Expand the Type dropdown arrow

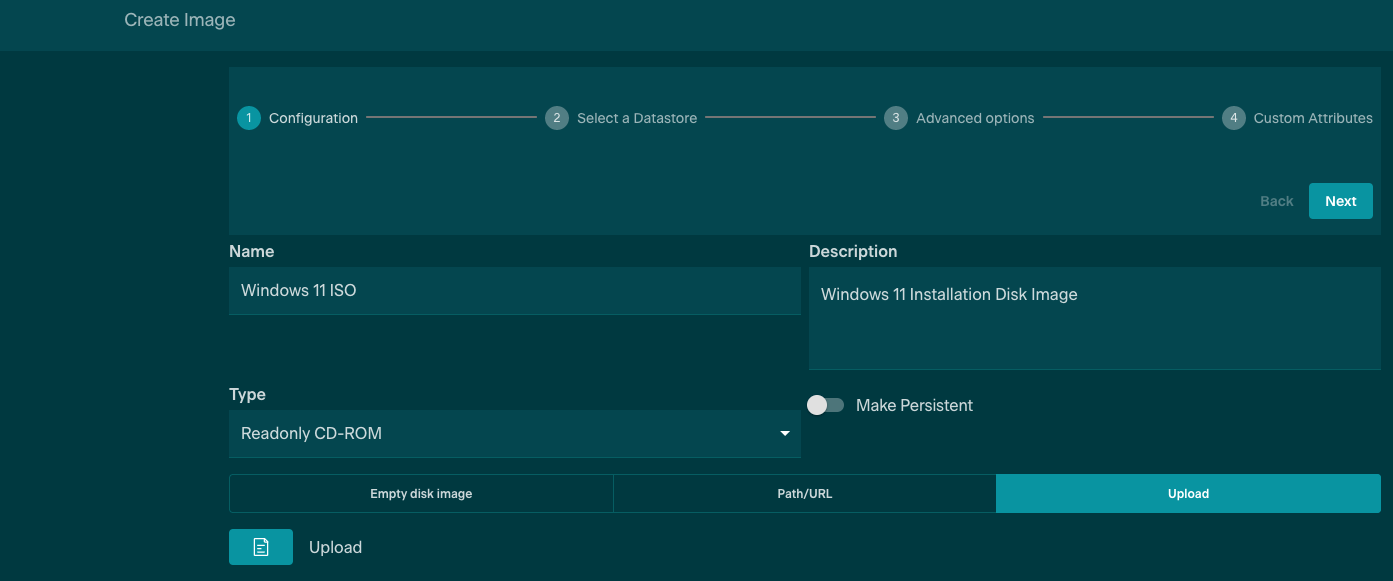coord(784,434)
